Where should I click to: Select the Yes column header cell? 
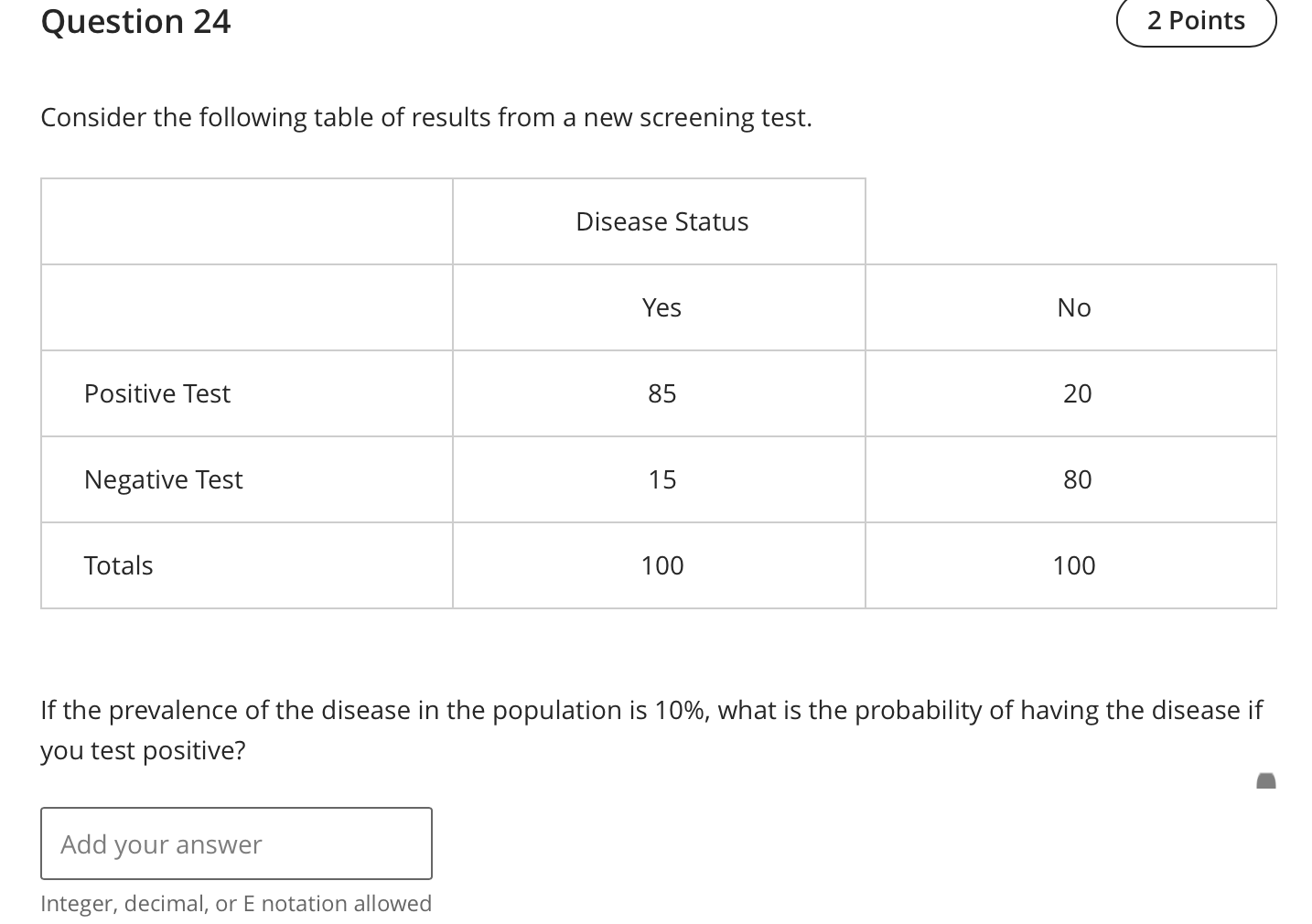point(661,307)
